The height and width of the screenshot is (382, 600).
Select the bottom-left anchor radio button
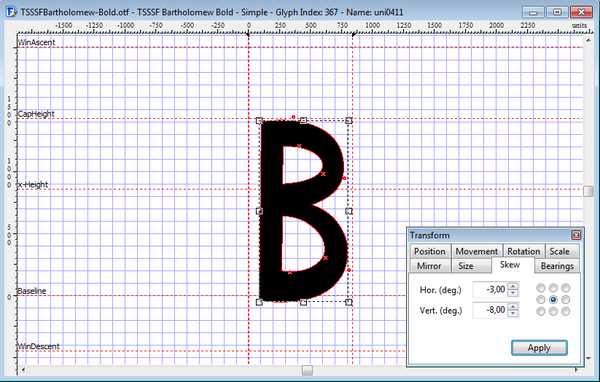pos(541,312)
